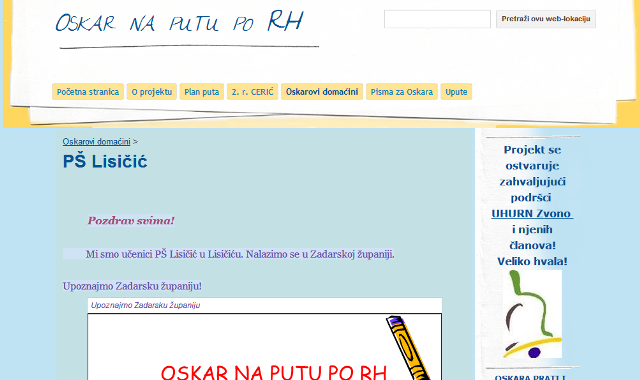Click the Veliko hvala! sidebar text
The width and height of the screenshot is (640, 380).
[x=532, y=261]
